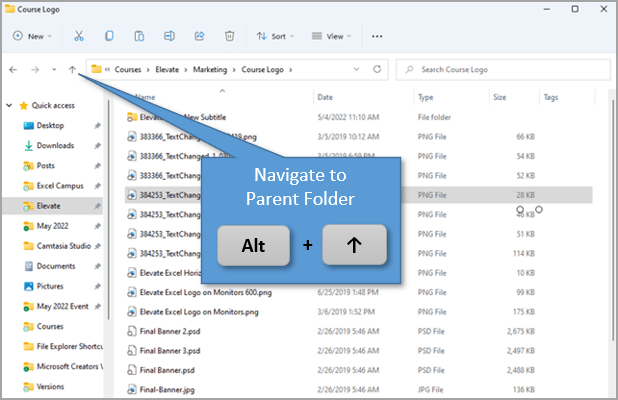Click the Search Course Logo field
This screenshot has height=400, width=618.
505,70
